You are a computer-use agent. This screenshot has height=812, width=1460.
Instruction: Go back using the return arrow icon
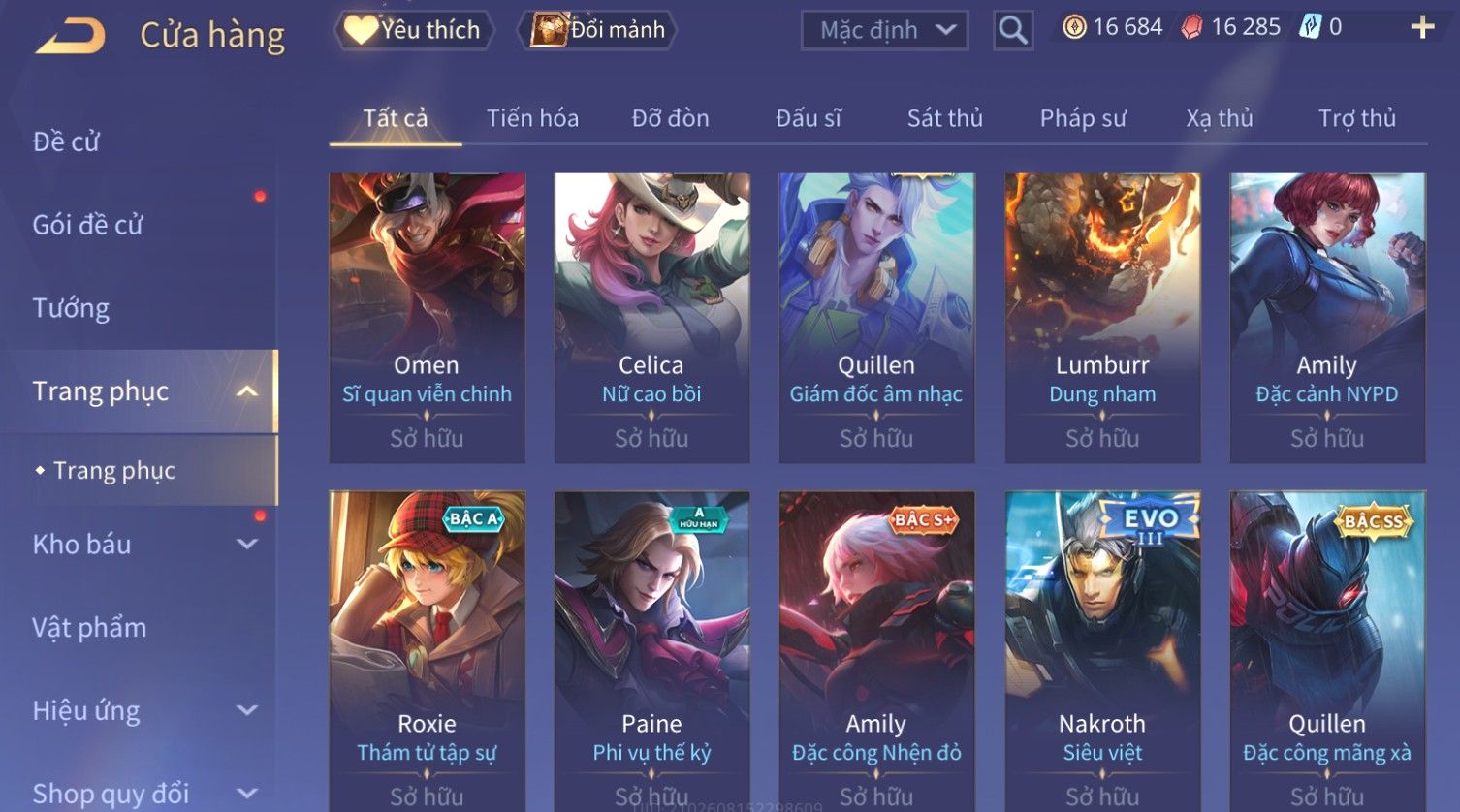[x=70, y=36]
